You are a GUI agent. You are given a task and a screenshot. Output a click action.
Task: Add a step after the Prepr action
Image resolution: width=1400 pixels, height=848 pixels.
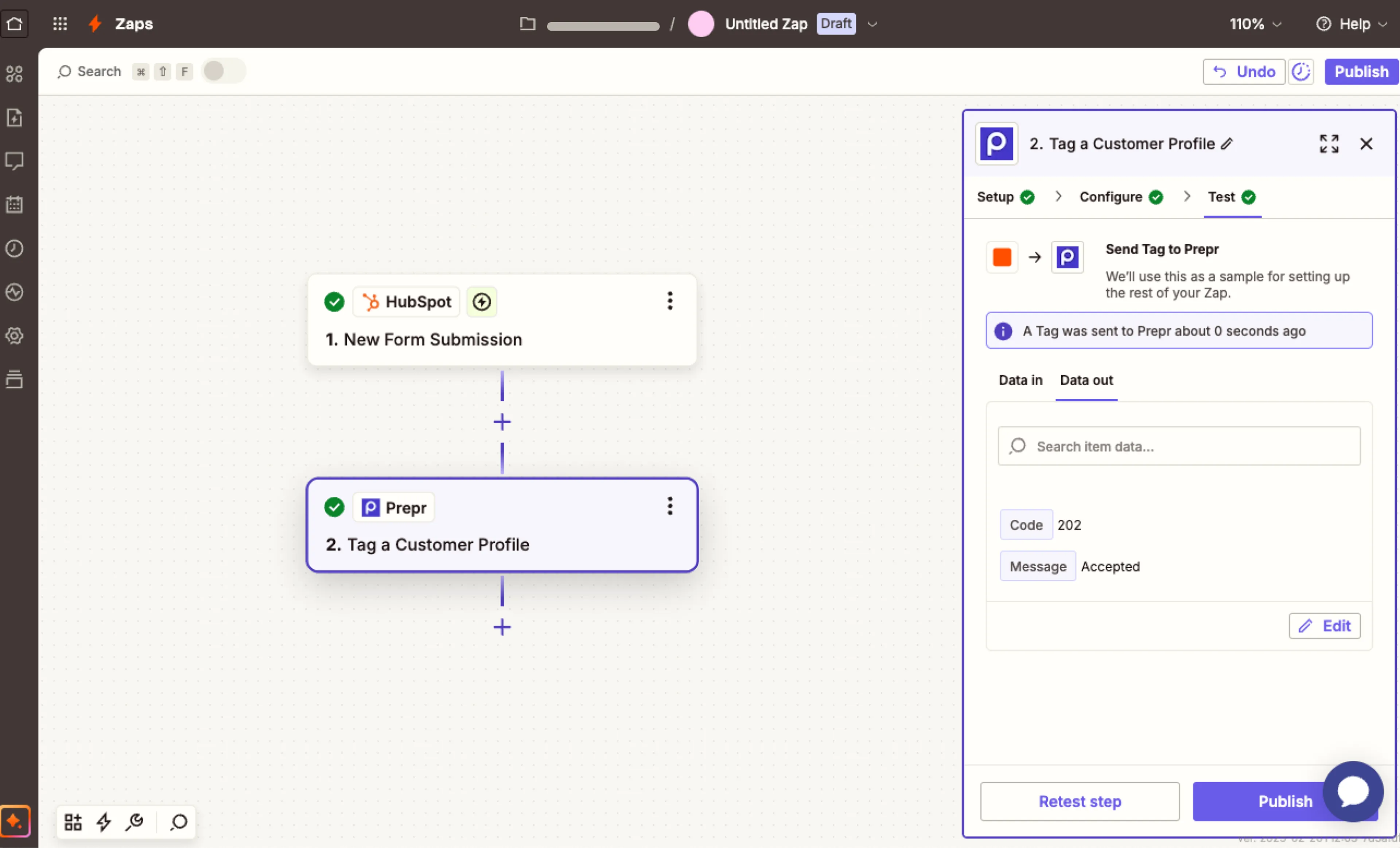click(x=502, y=627)
